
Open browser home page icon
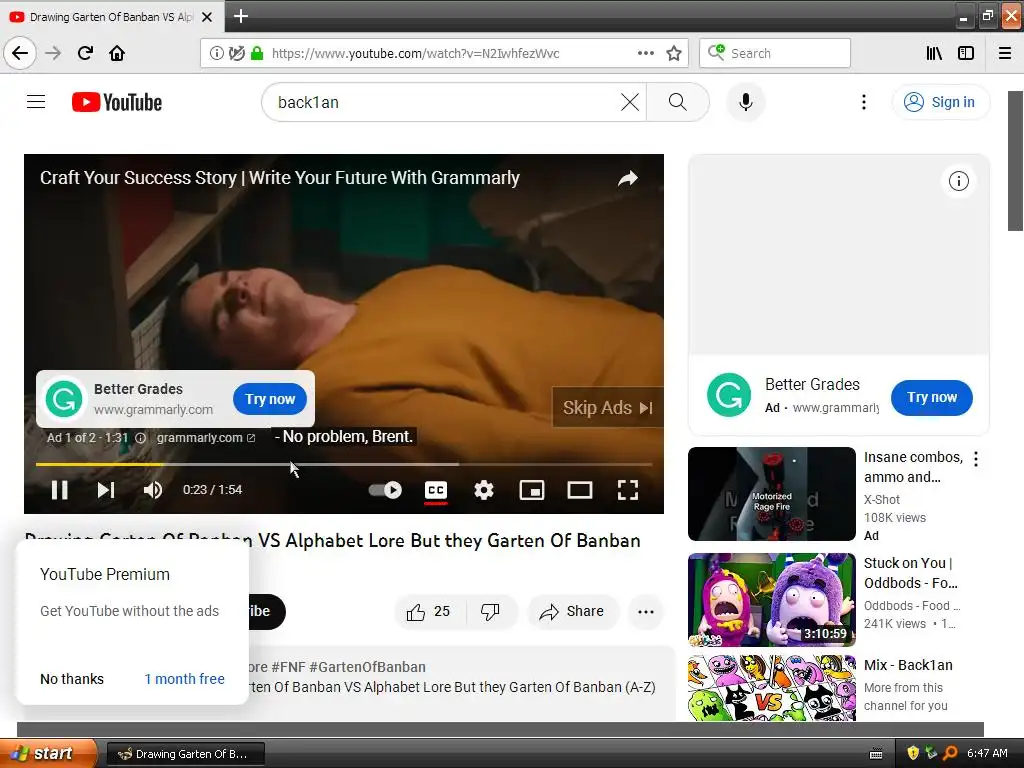click(x=117, y=53)
